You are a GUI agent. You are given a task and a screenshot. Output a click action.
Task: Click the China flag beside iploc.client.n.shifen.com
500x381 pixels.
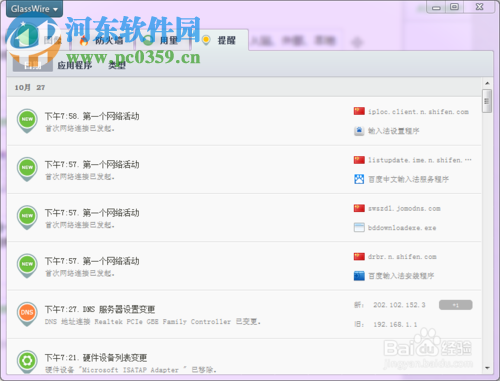tap(359, 111)
